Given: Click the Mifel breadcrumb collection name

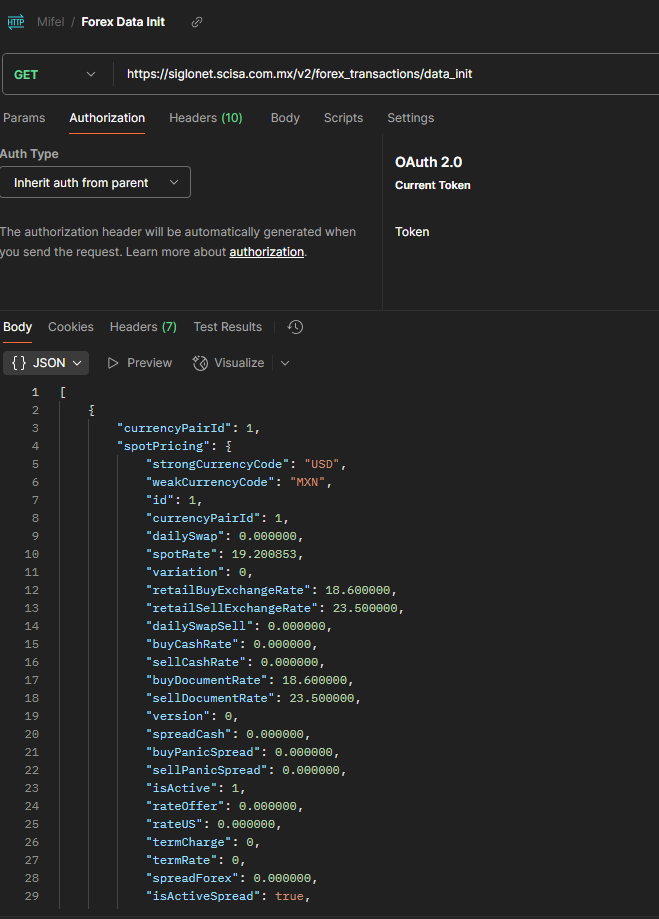Looking at the screenshot, I should click(51, 22).
